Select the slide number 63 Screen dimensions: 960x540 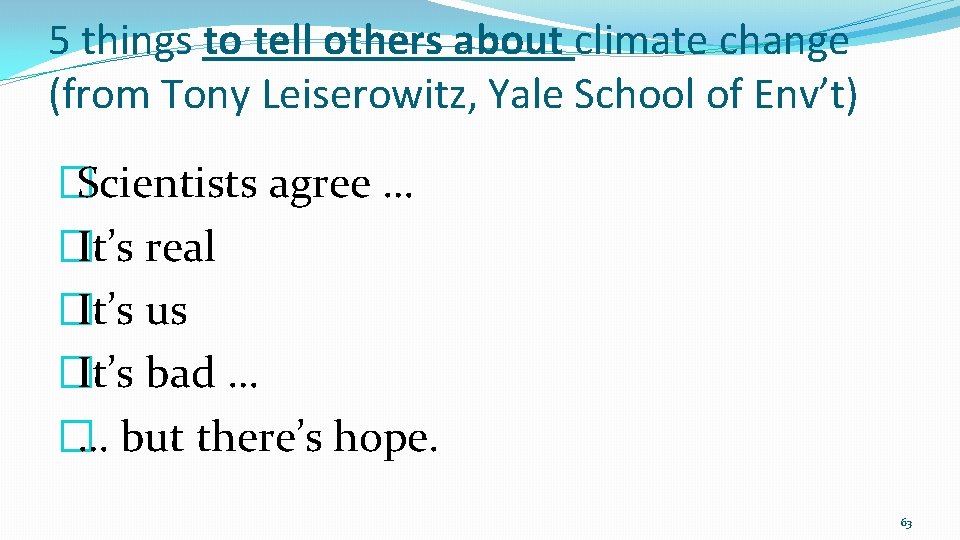tap(906, 523)
